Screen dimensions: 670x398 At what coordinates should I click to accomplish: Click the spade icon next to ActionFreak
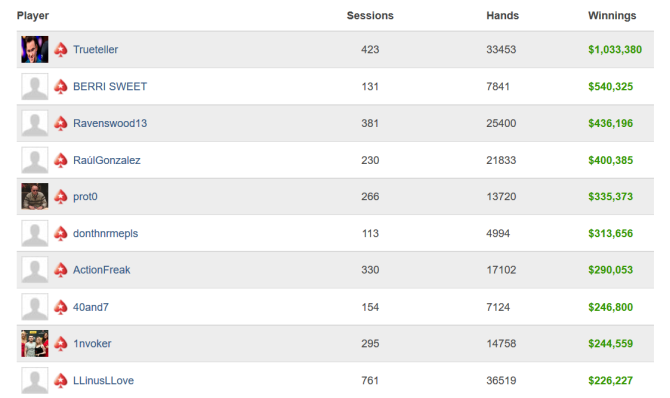click(x=61, y=270)
